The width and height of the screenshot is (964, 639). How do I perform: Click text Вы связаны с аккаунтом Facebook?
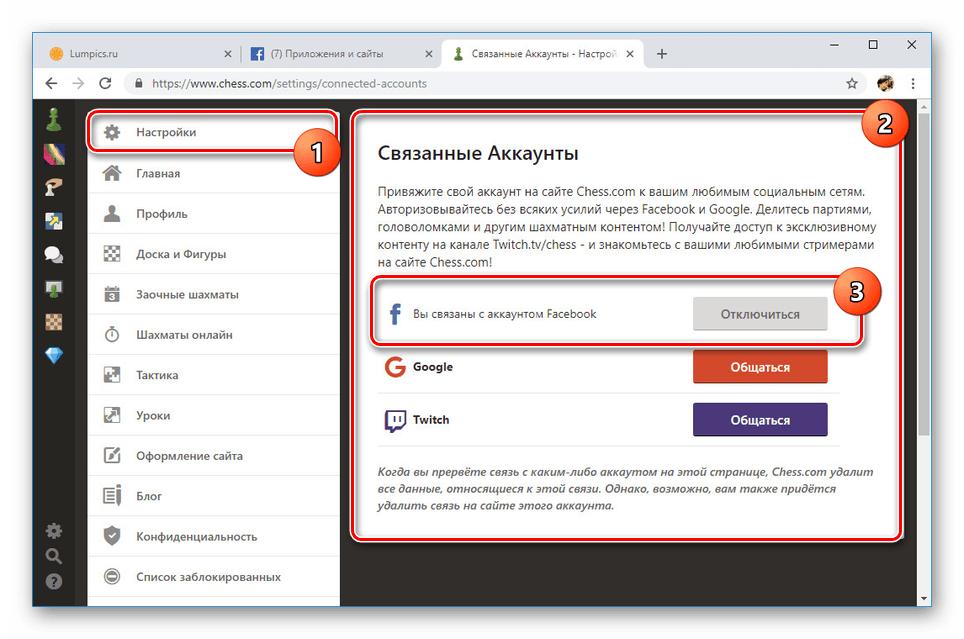pyautogui.click(x=505, y=314)
